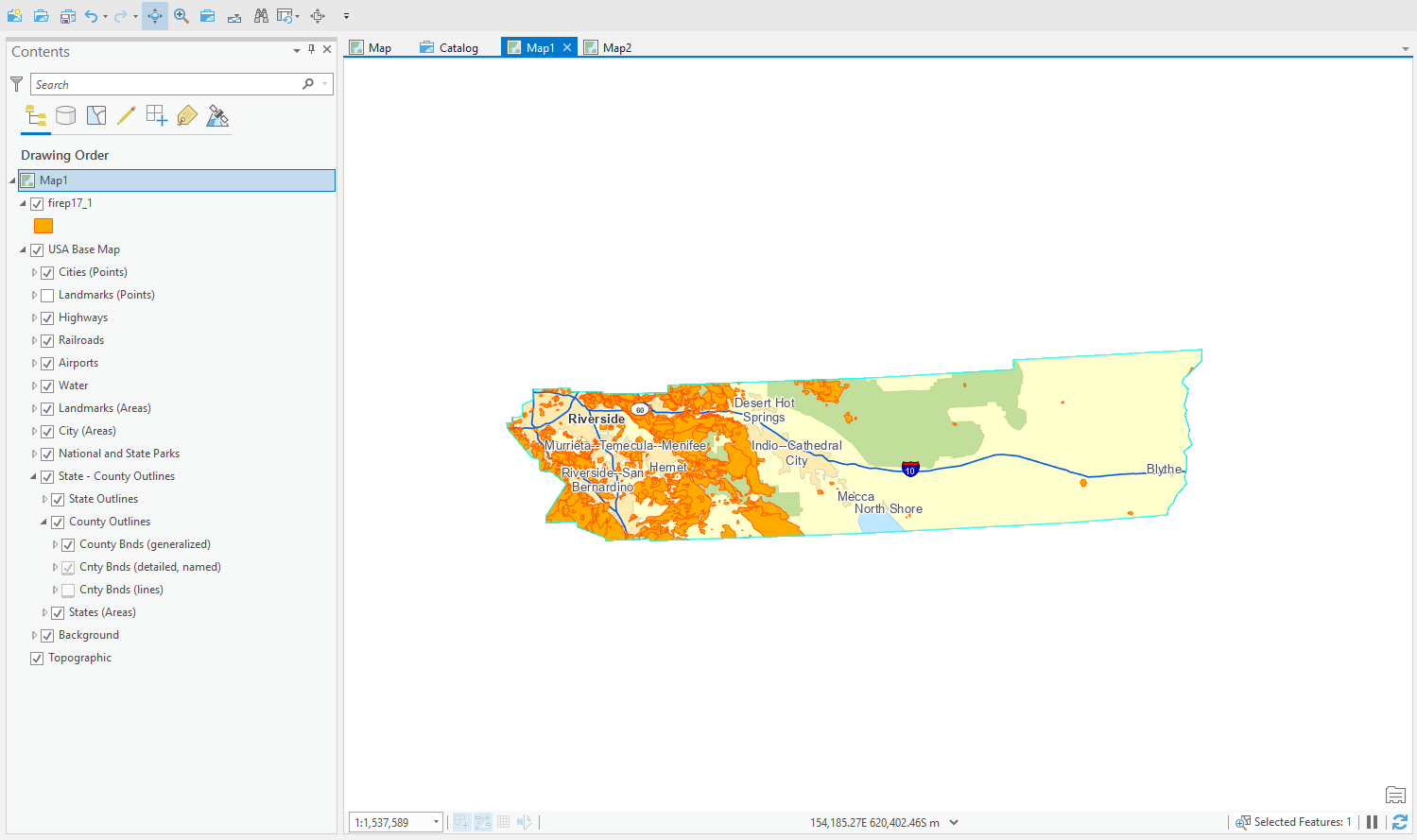This screenshot has height=840, width=1417.
Task: Open List By Labeling tag view
Action: (x=187, y=116)
